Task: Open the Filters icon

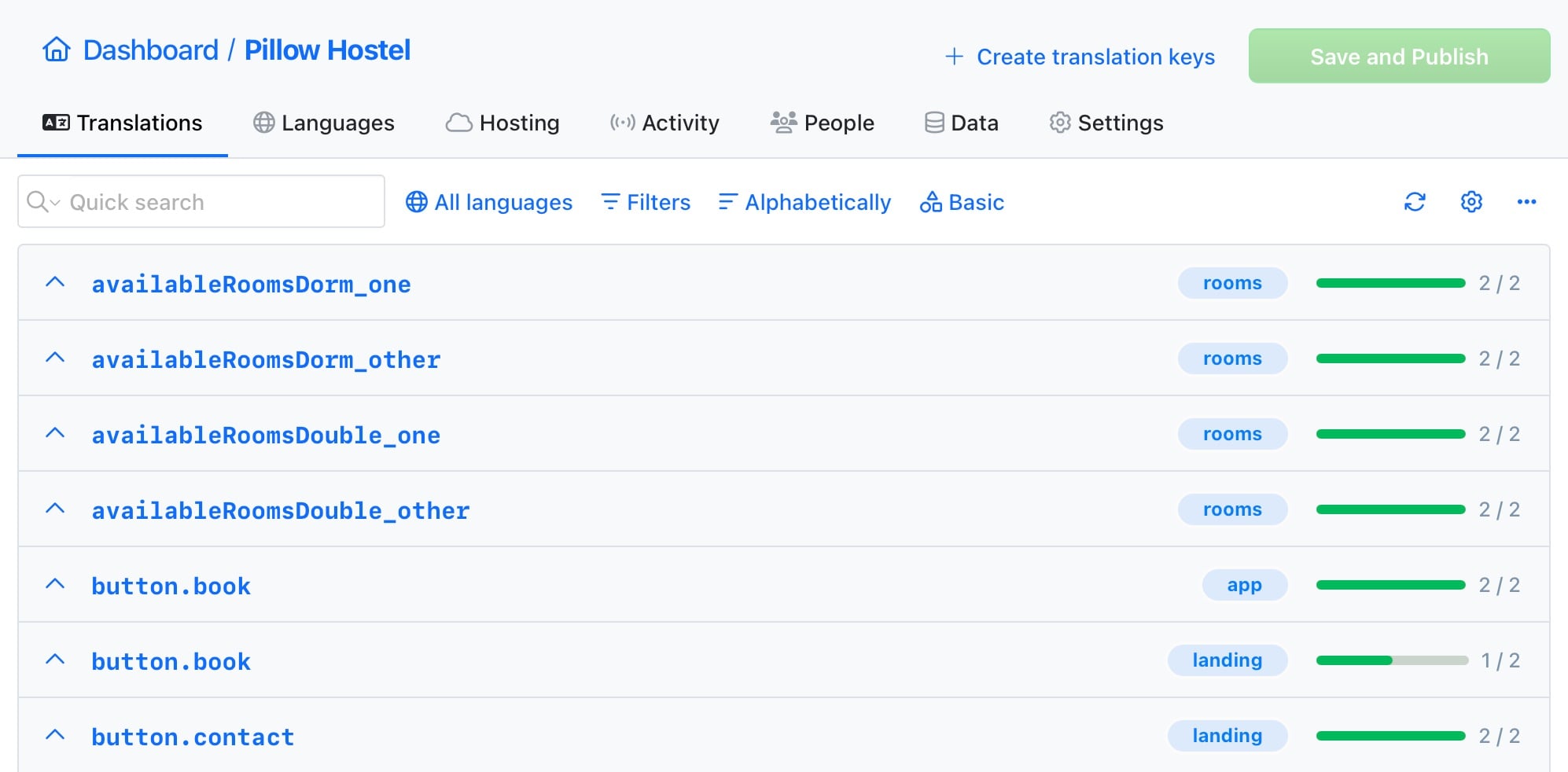Action: [609, 202]
